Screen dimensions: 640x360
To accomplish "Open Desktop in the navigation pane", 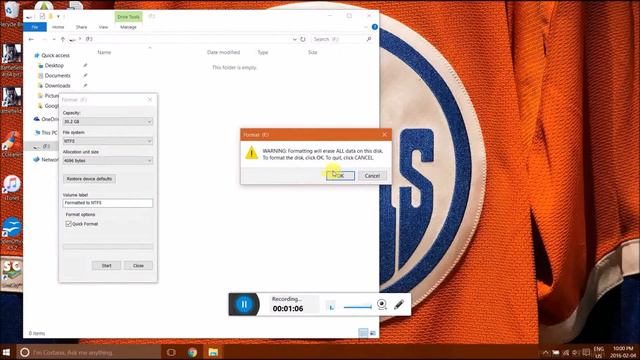I will click(54, 65).
